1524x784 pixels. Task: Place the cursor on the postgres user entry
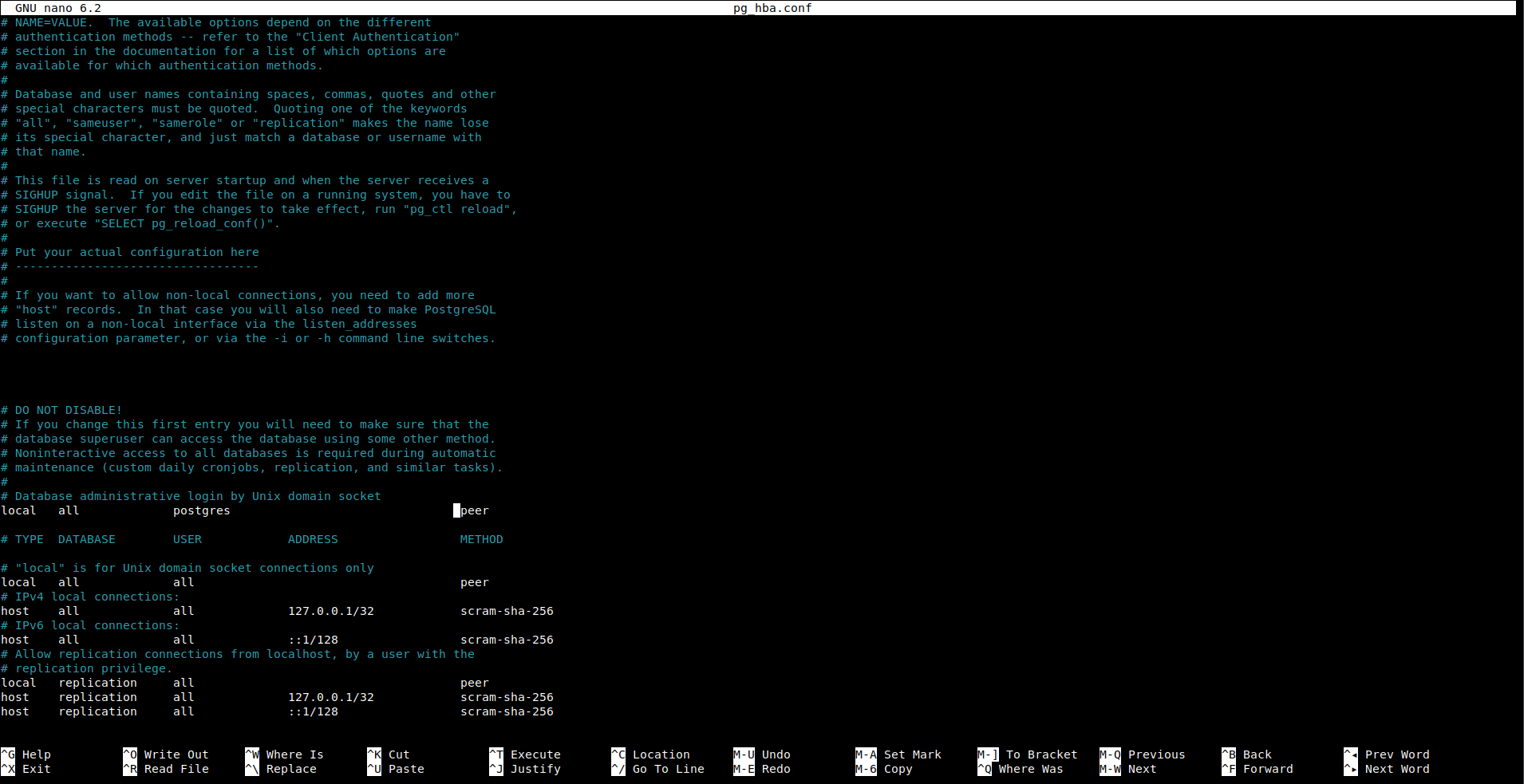tap(201, 510)
